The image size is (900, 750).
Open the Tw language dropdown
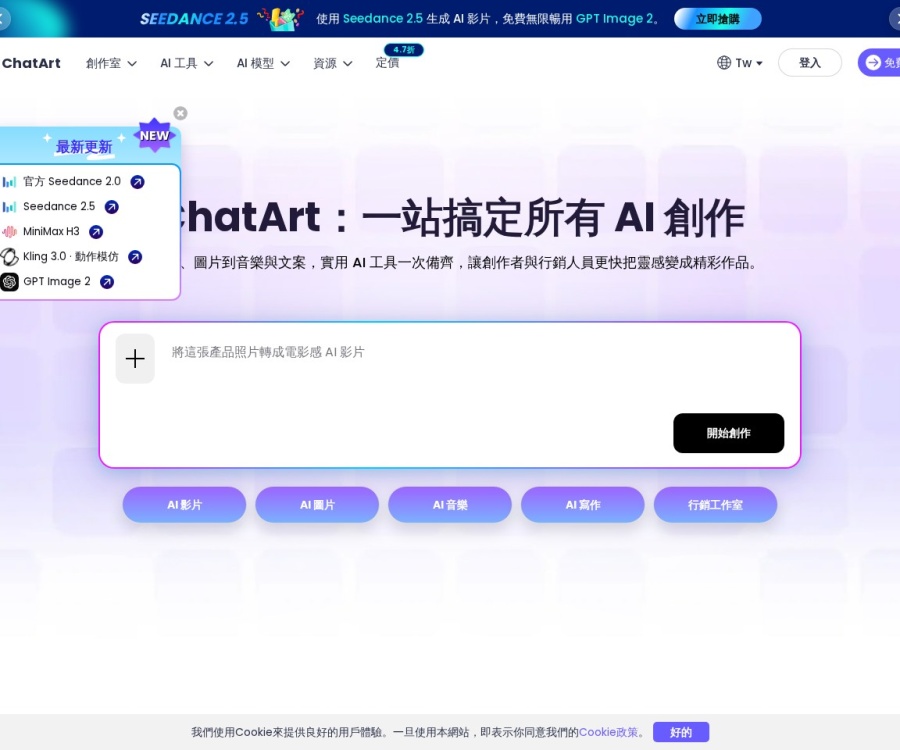point(749,63)
